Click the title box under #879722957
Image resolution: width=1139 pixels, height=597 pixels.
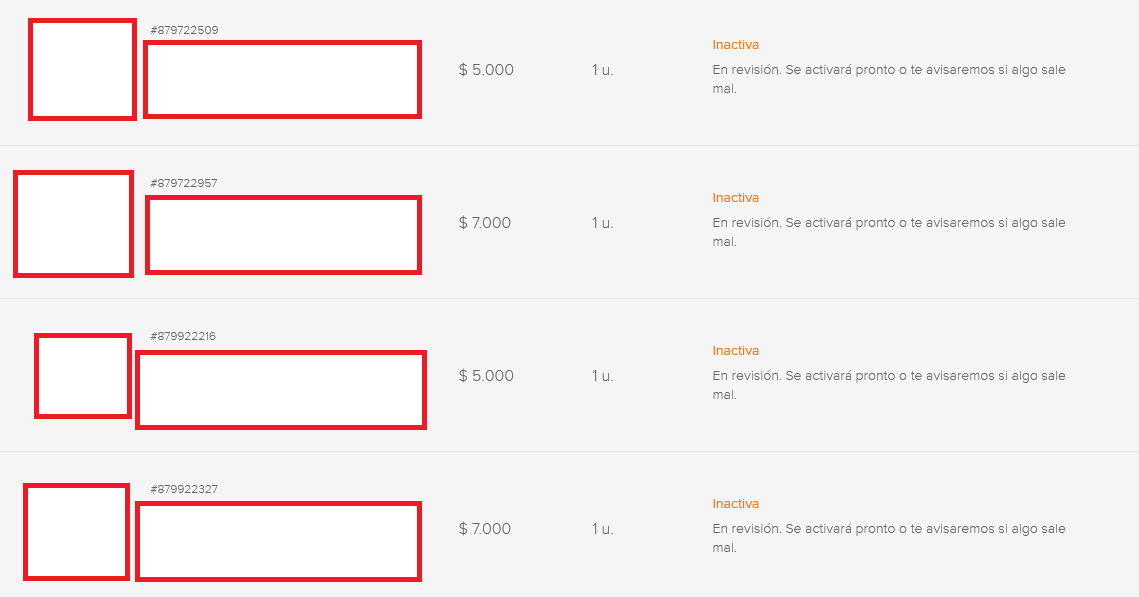click(x=283, y=235)
